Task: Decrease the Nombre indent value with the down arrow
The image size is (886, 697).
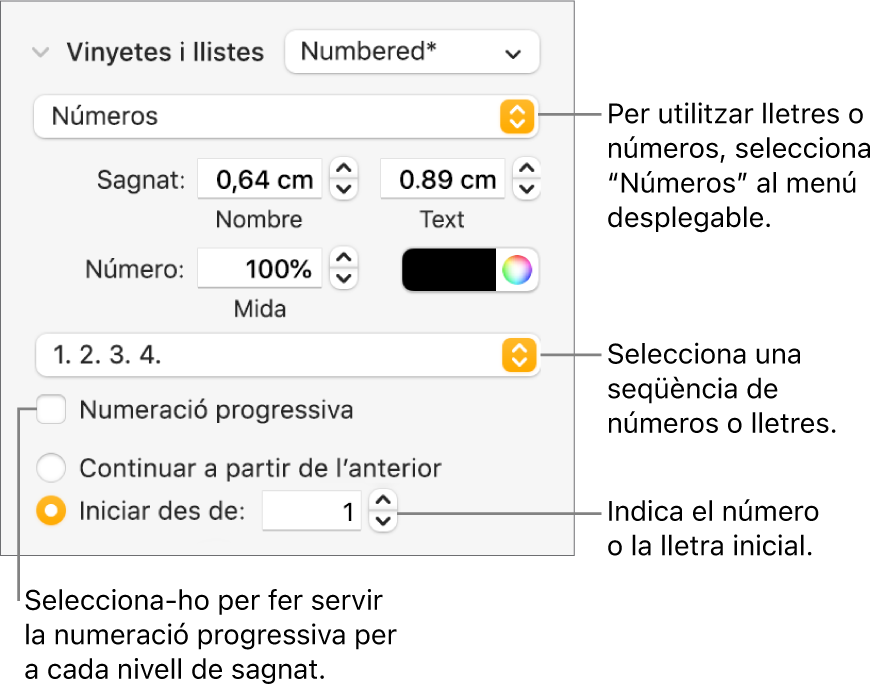Action: tap(344, 189)
